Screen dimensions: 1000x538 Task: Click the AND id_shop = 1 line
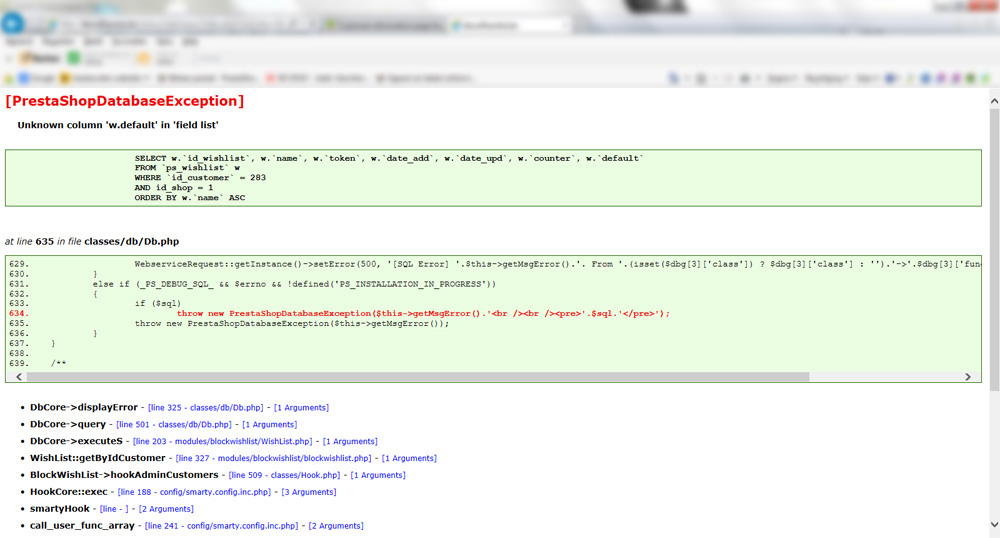(173, 187)
